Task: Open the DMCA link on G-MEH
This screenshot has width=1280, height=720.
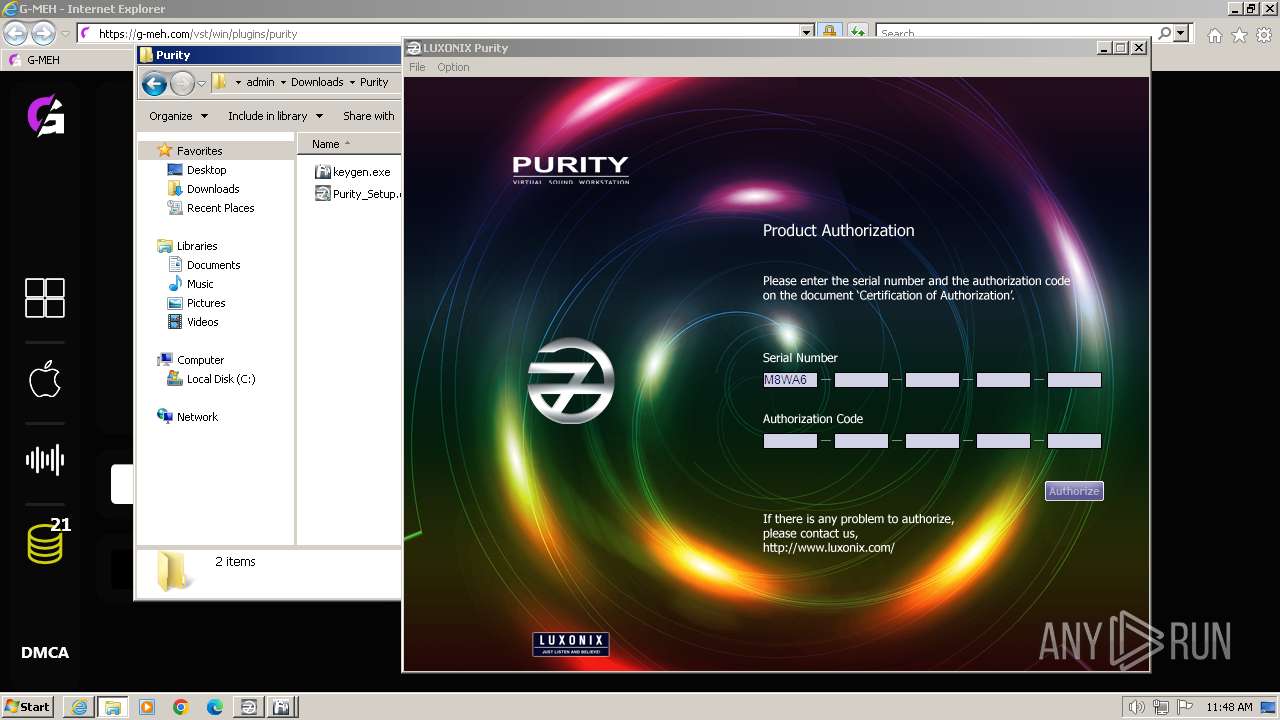Action: [45, 653]
